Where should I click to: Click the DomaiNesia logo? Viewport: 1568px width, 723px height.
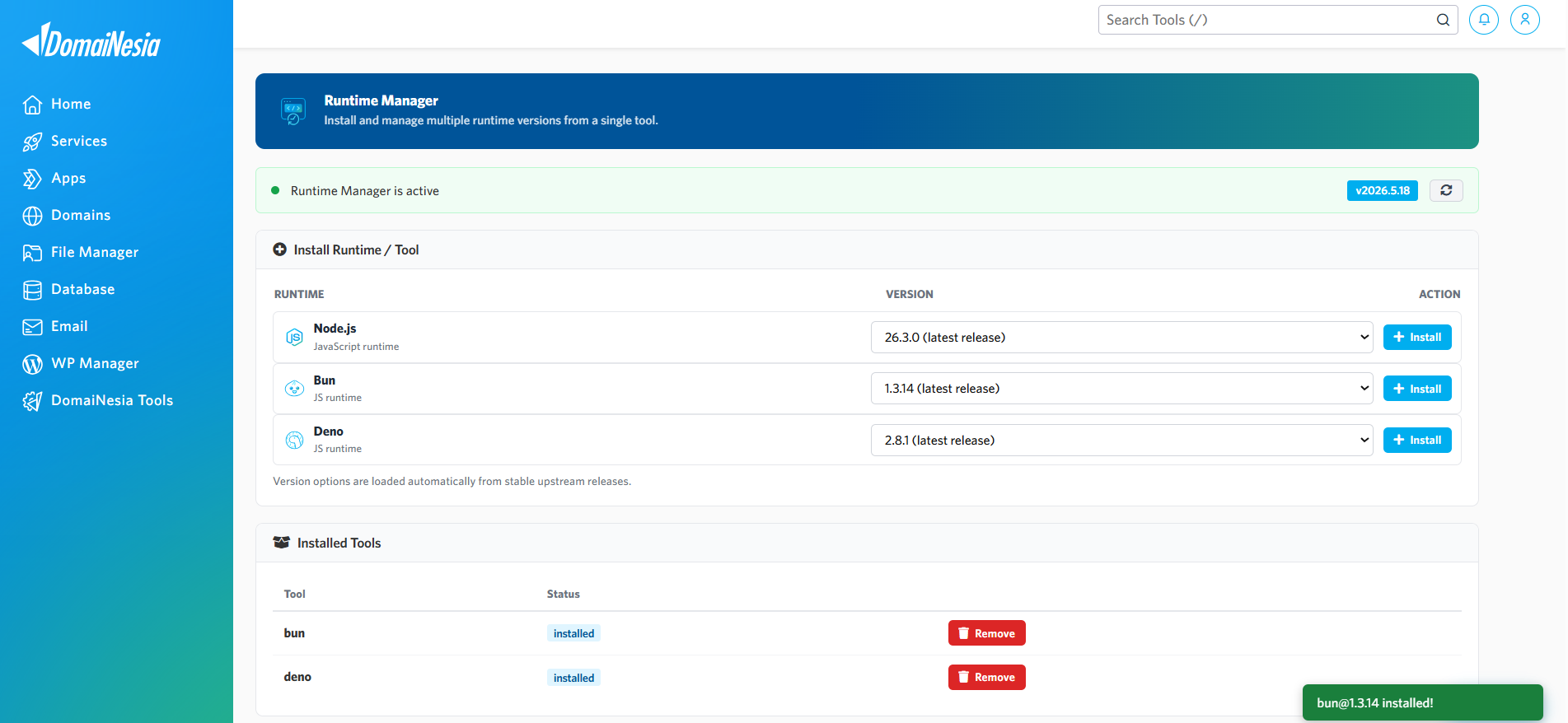91,40
